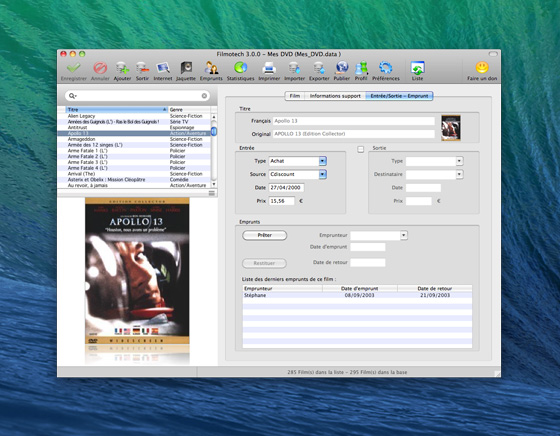Select Arrival (The) row

pyautogui.click(x=134, y=174)
